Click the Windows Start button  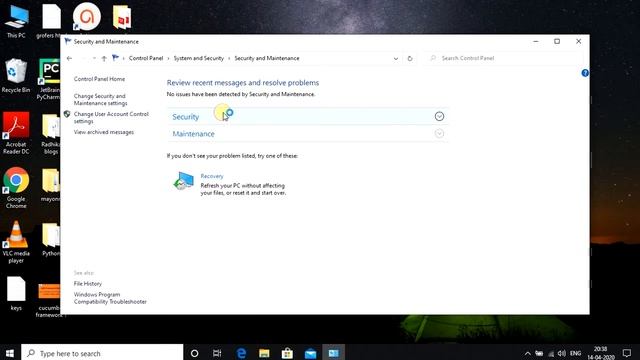pyautogui.click(x=10, y=353)
